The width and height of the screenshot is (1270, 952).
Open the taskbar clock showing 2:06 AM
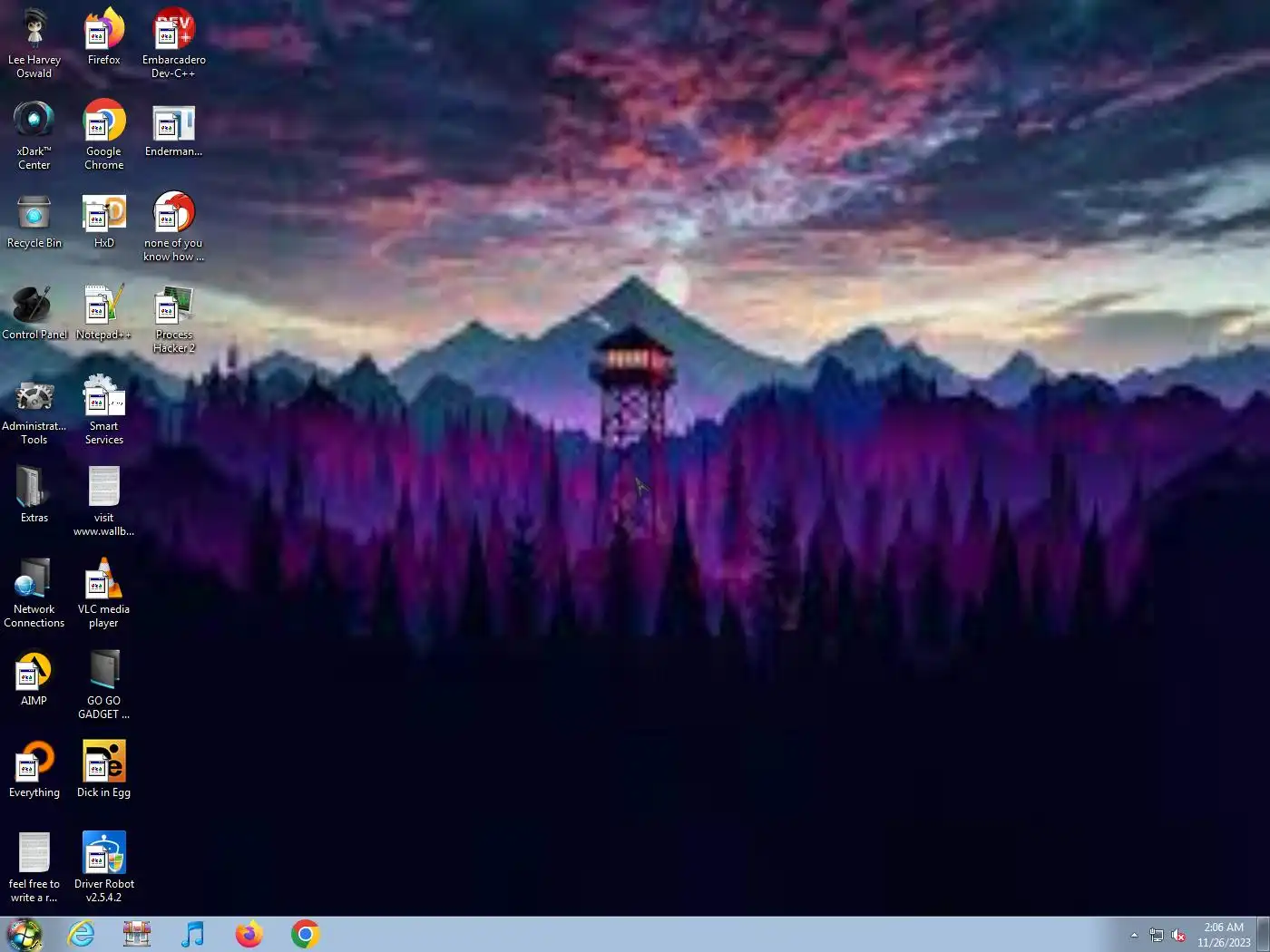1224,935
